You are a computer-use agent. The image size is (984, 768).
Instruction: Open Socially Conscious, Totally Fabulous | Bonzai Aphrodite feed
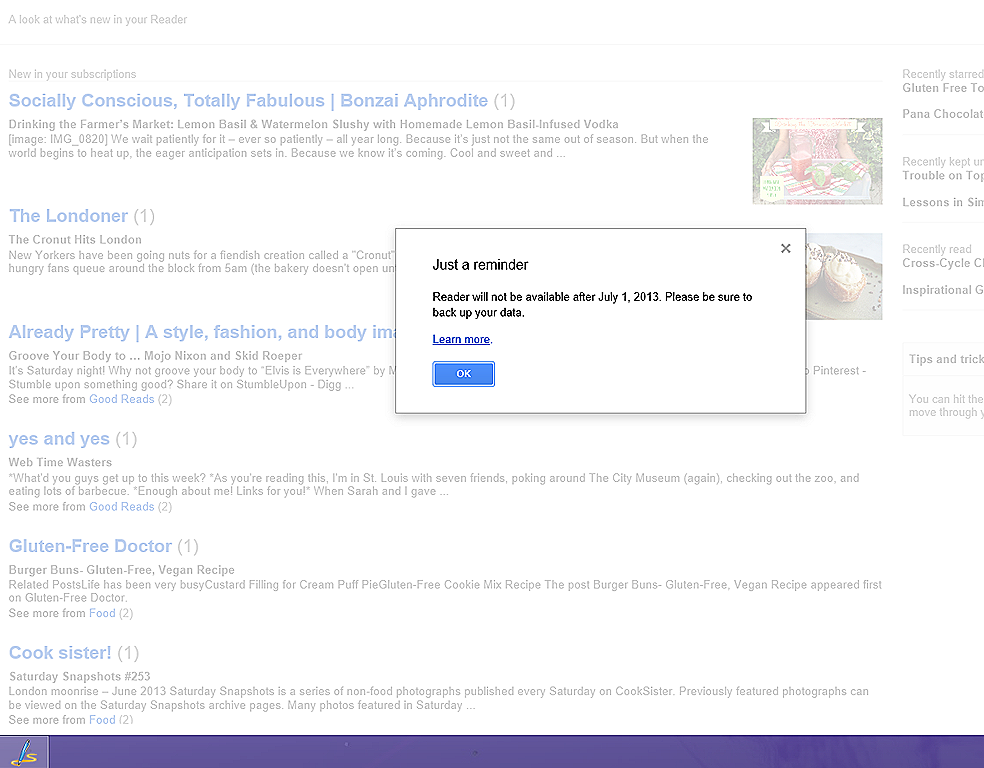click(248, 100)
